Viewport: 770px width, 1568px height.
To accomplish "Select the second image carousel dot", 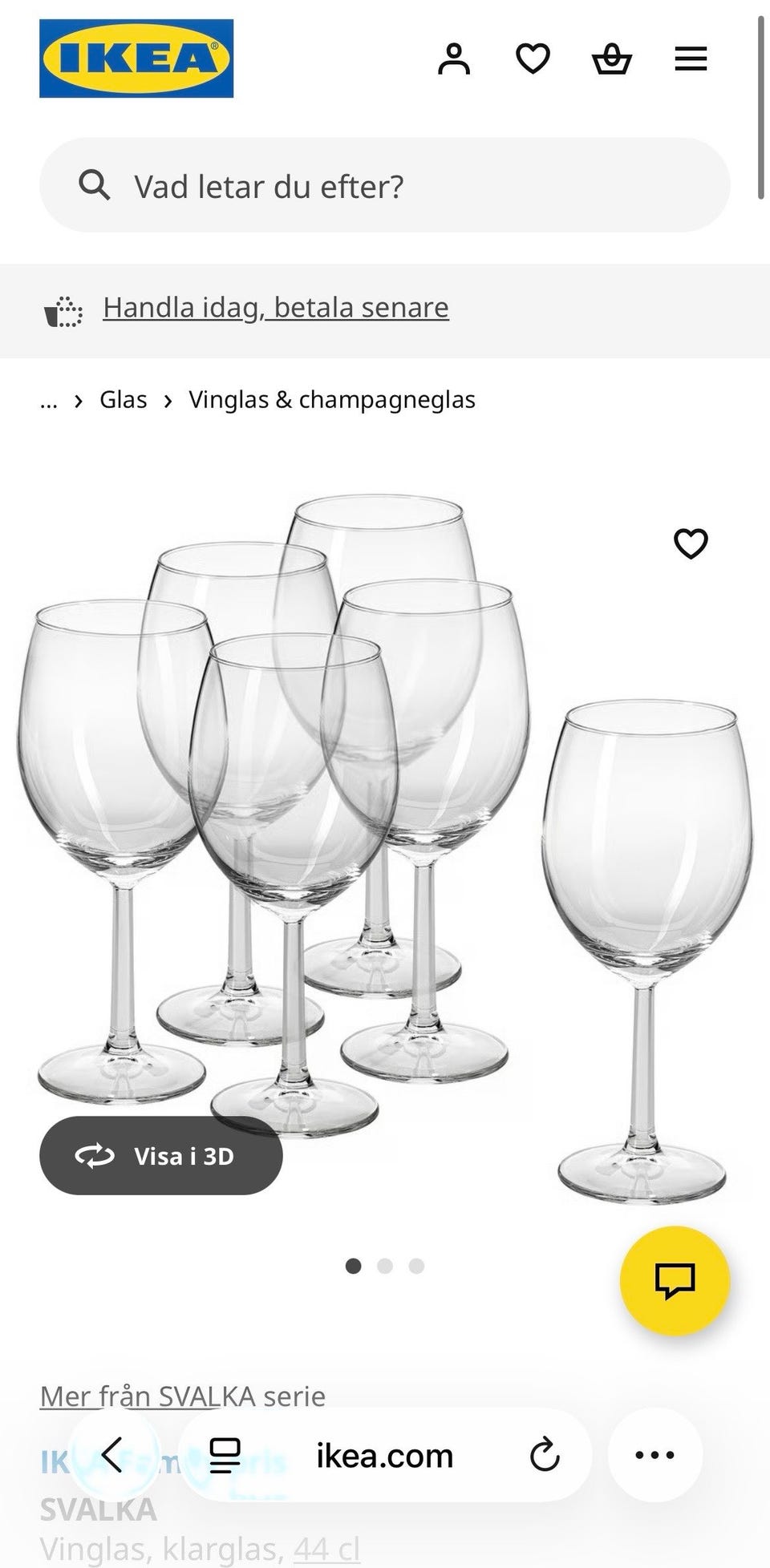I will tap(385, 1266).
